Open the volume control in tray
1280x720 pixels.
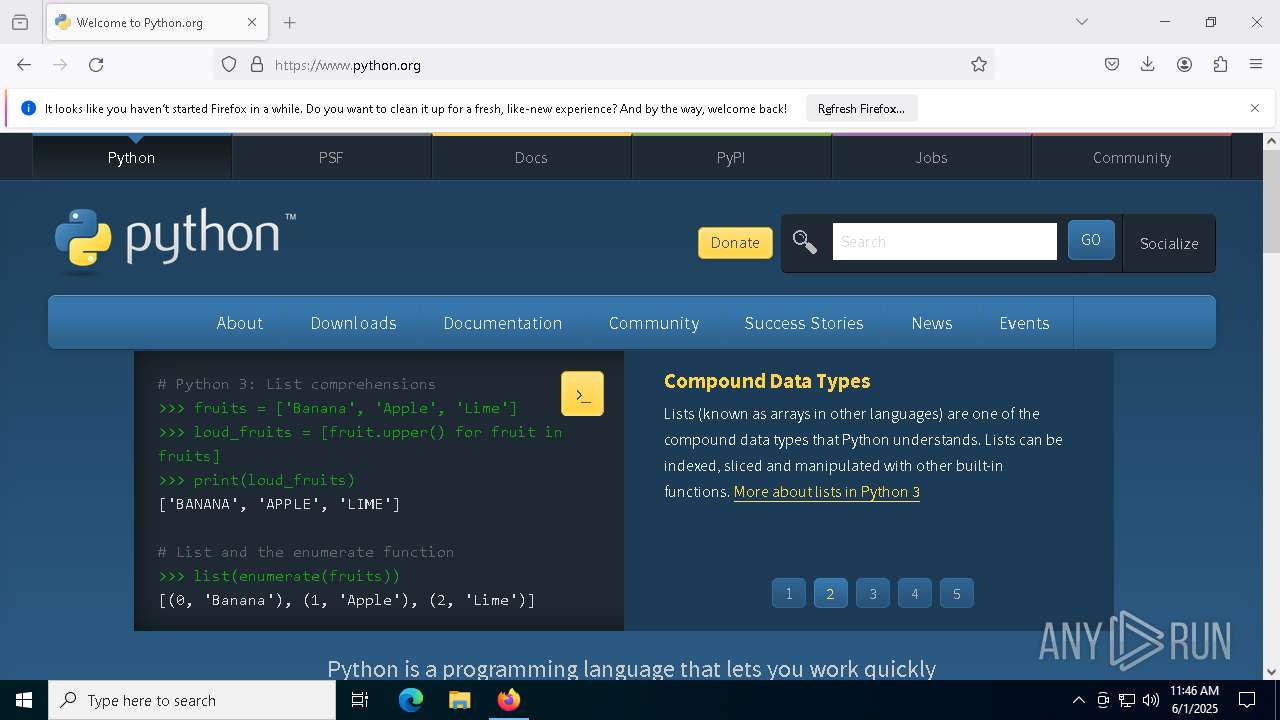[x=1151, y=700]
